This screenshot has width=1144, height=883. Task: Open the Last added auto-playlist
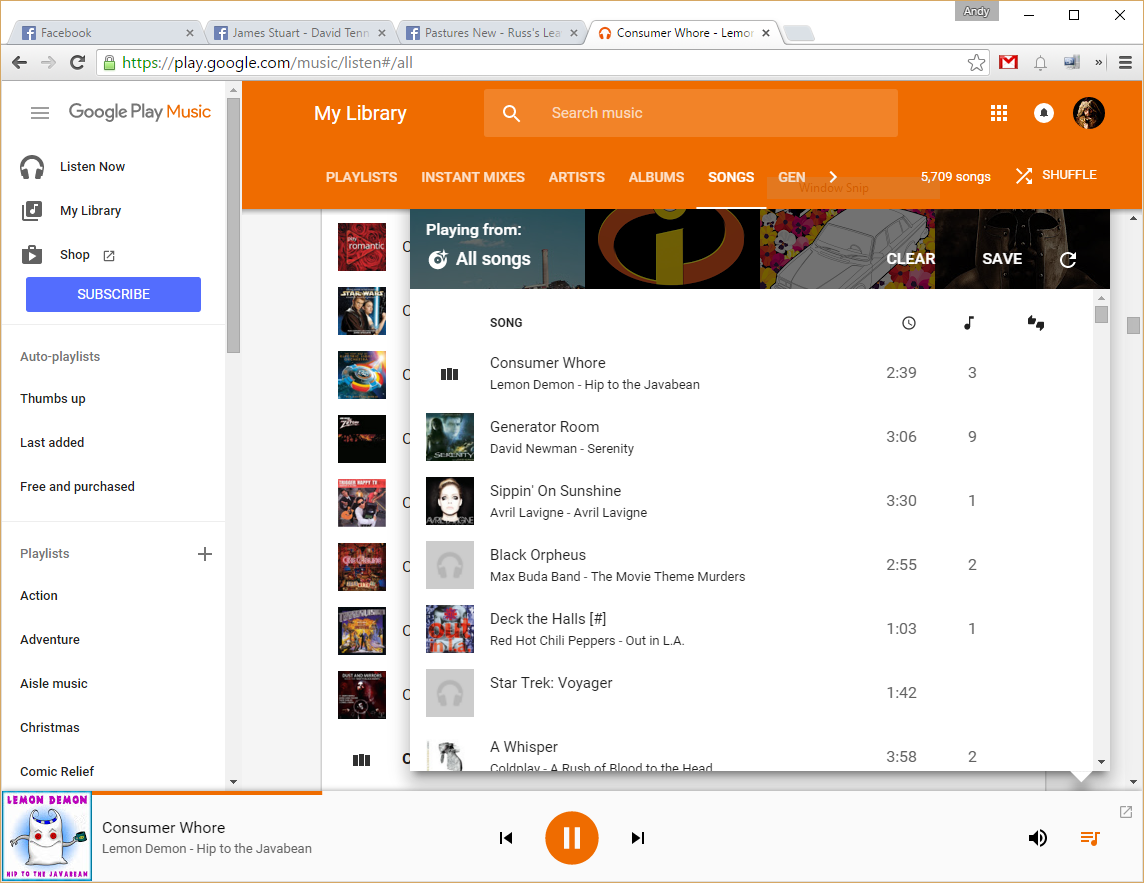(x=52, y=442)
